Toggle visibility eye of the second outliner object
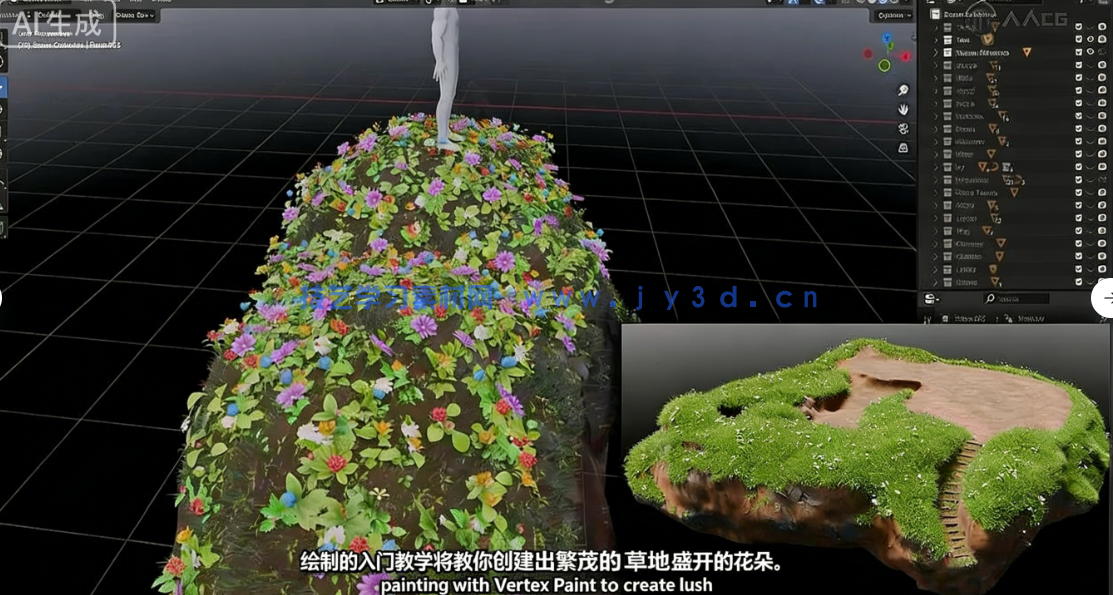1113x595 pixels. pos(1092,37)
